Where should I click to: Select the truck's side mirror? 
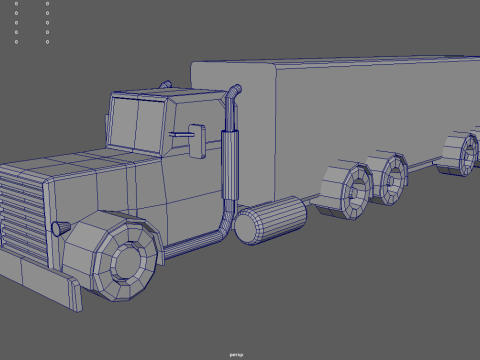pos(197,141)
